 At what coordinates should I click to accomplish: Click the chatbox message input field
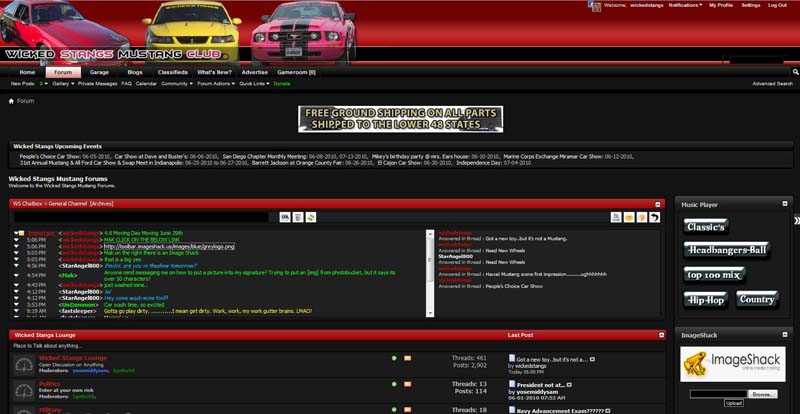click(141, 217)
